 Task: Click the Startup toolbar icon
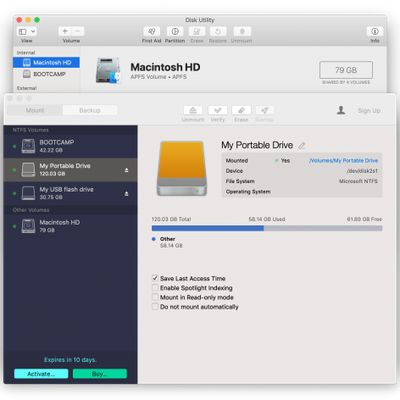pyautogui.click(x=265, y=110)
